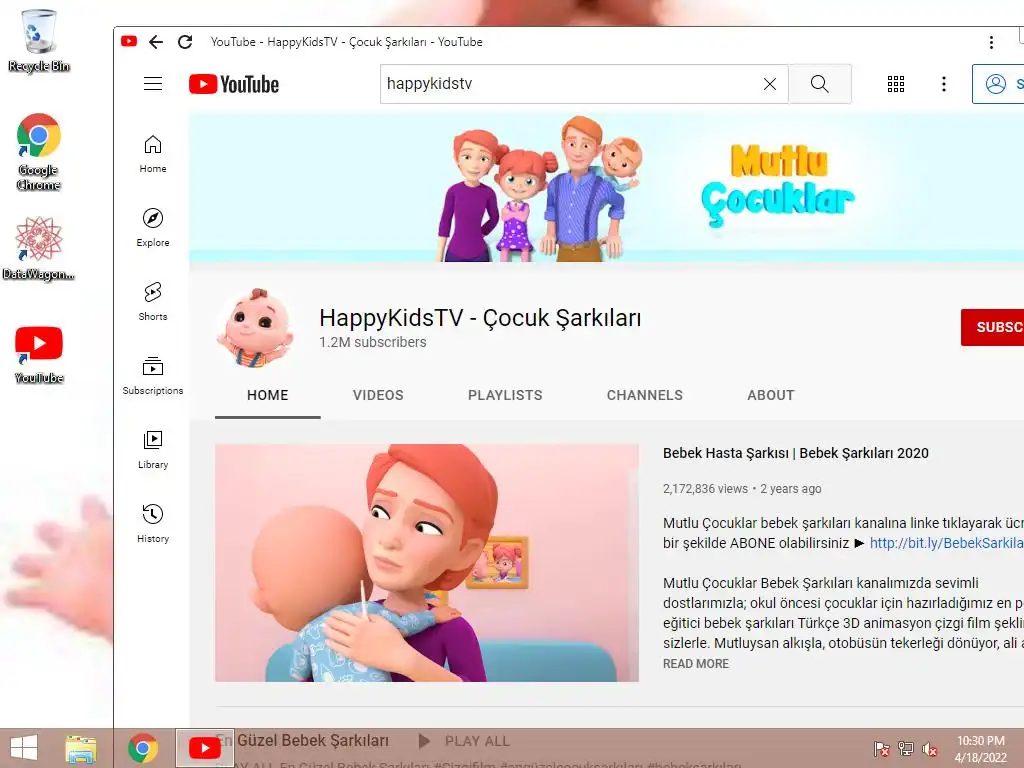Click PLAY ALL for the playlist
The height and width of the screenshot is (768, 1024).
point(464,741)
